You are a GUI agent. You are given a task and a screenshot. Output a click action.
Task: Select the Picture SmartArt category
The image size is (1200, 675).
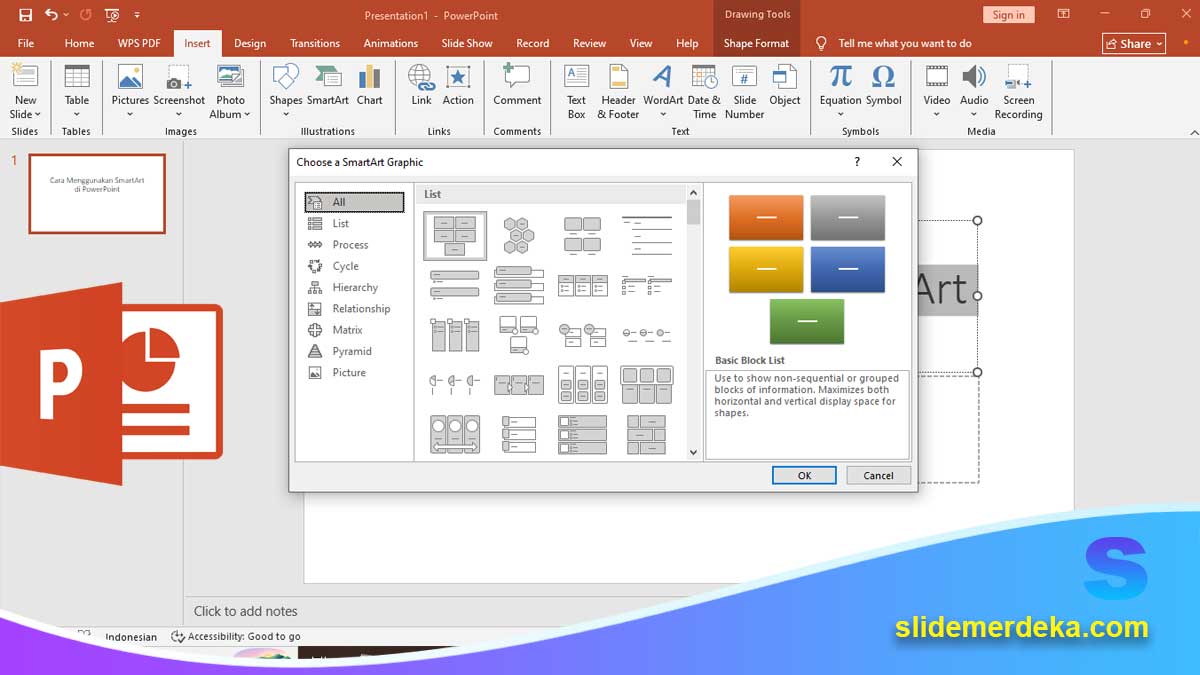point(354,372)
